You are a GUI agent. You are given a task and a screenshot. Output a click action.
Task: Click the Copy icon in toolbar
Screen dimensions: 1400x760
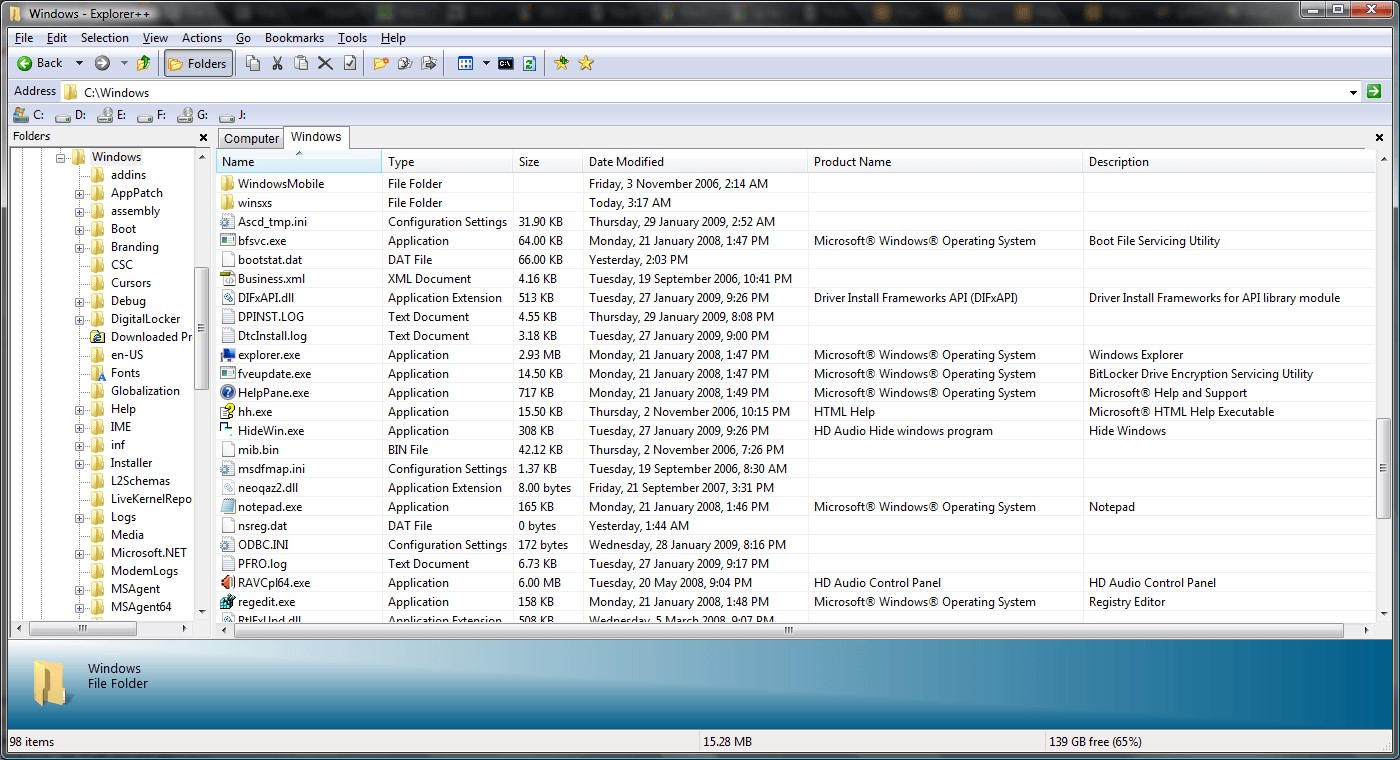coord(253,63)
